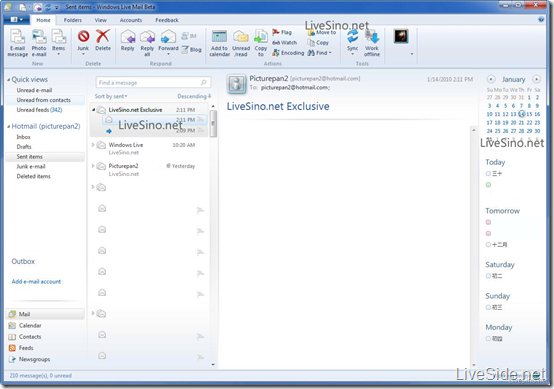Click the Copy button in Actions group
554x389 pixels.
coord(318,42)
